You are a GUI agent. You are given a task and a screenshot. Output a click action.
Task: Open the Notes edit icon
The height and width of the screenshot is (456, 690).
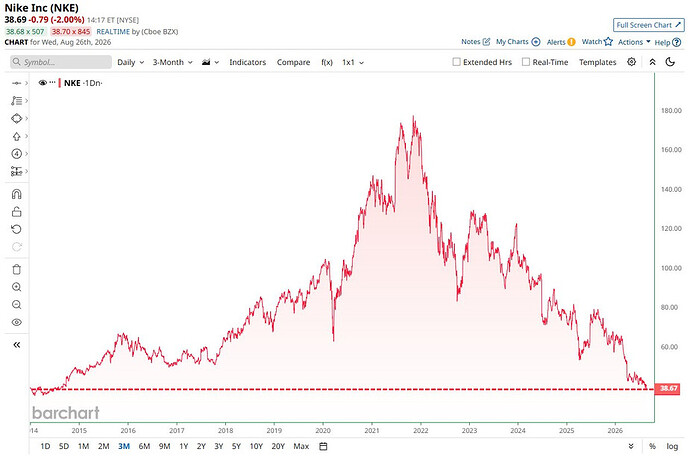pyautogui.click(x=486, y=42)
